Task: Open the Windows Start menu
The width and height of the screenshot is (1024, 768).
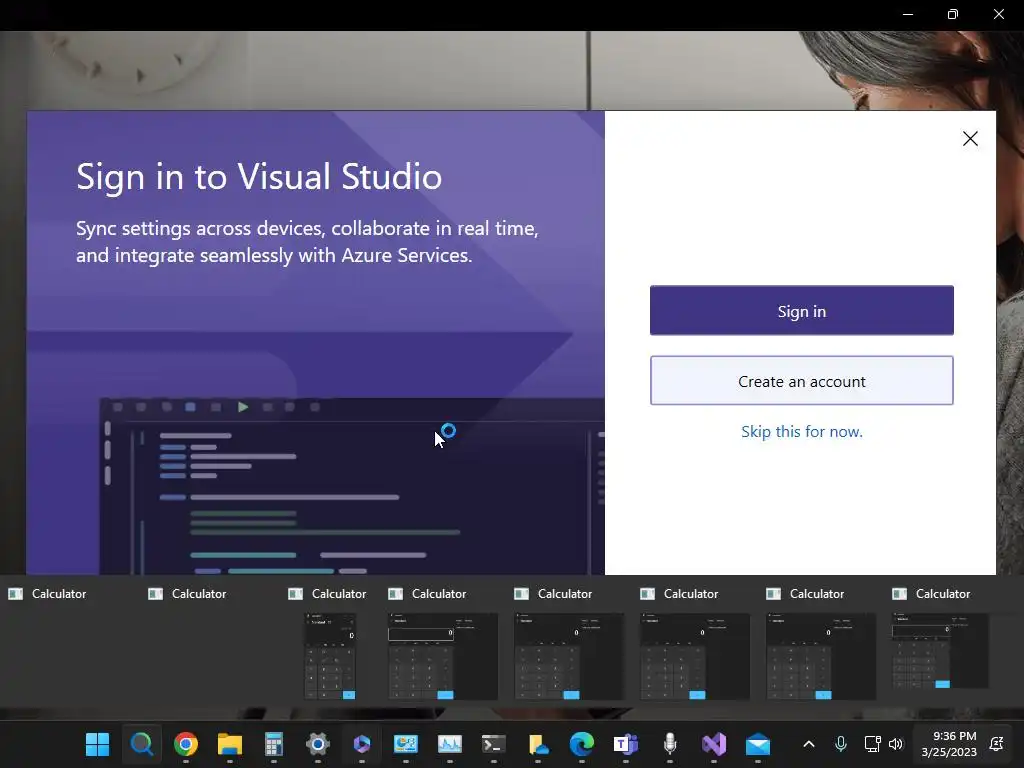Action: point(97,744)
